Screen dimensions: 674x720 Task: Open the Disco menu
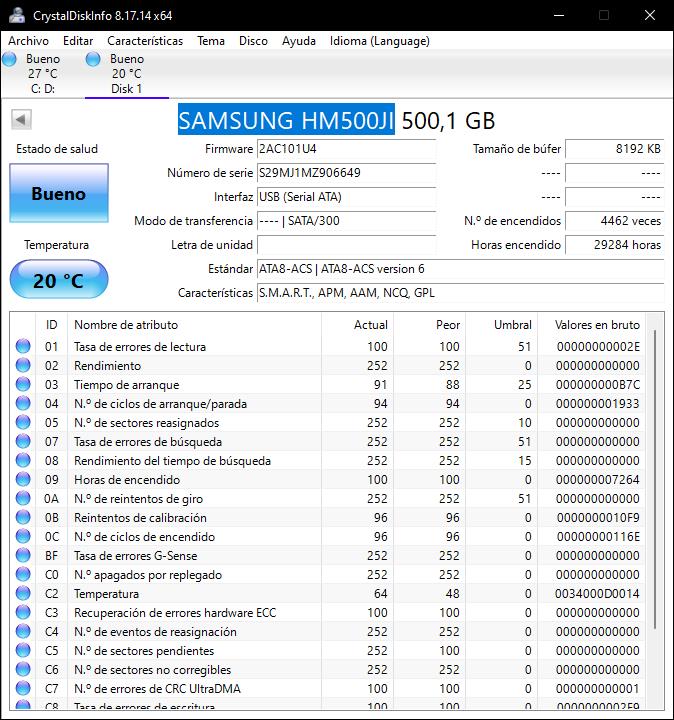point(253,41)
